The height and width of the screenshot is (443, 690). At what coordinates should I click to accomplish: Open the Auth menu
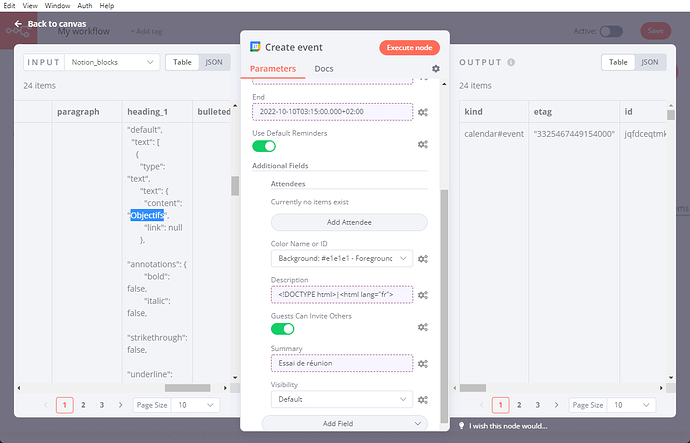tap(84, 6)
